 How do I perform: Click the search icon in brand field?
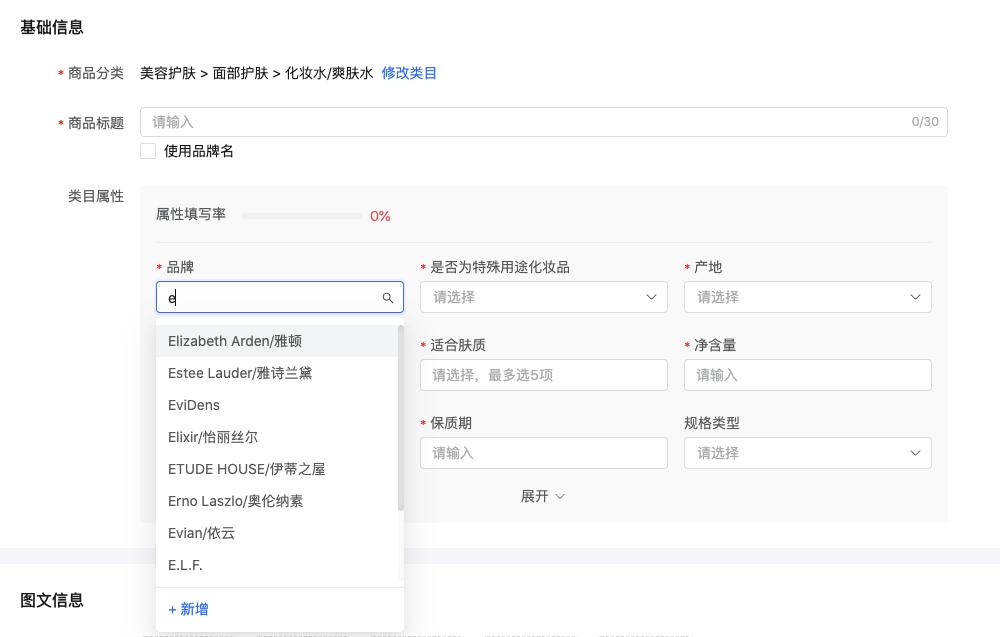(x=388, y=298)
